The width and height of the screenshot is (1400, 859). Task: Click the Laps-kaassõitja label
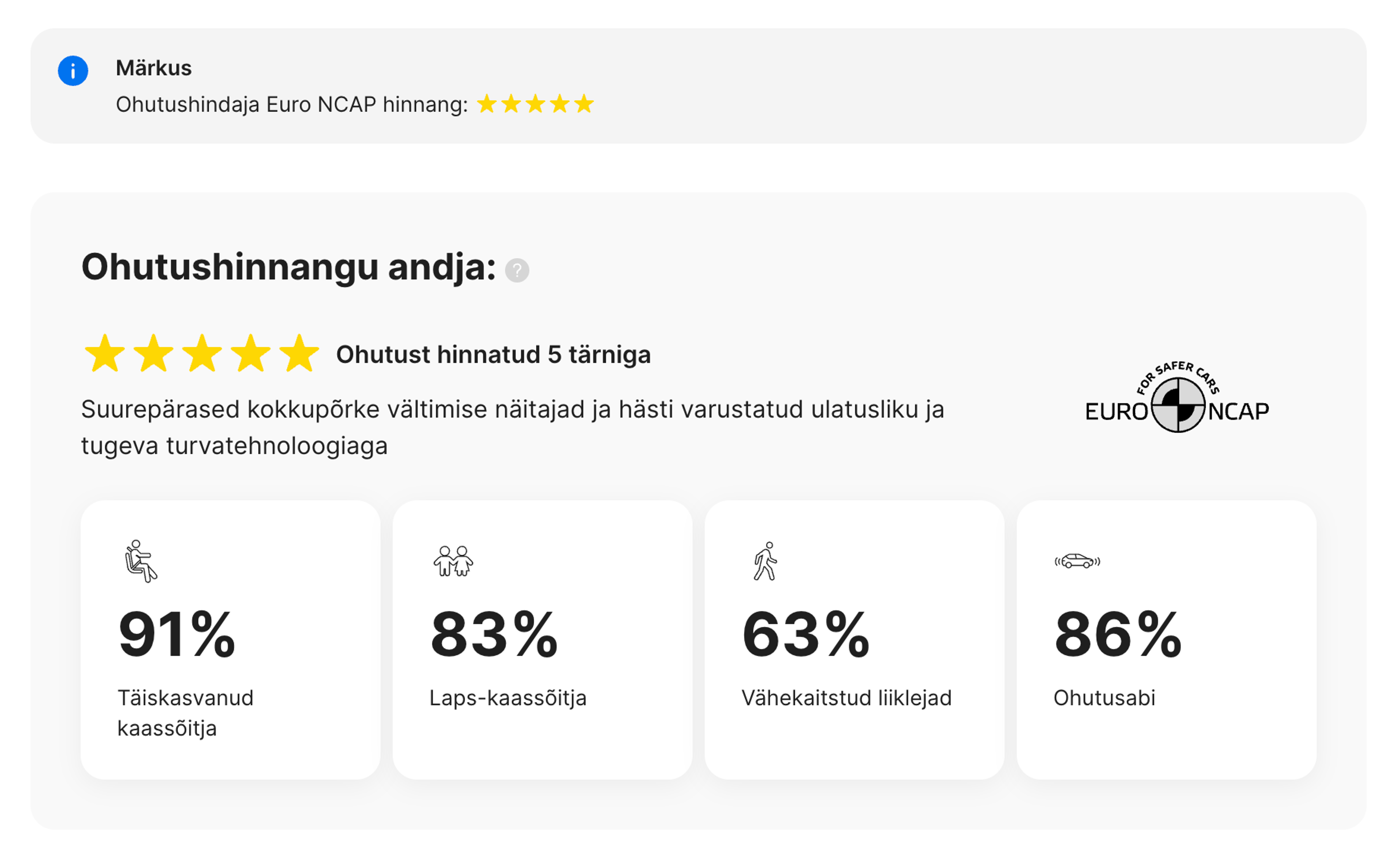click(507, 698)
